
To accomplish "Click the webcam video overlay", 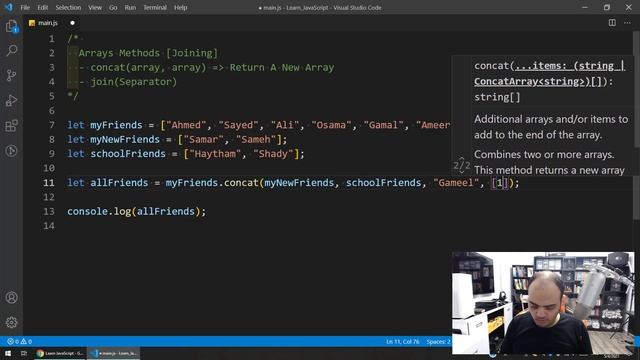I will click(x=543, y=303).
